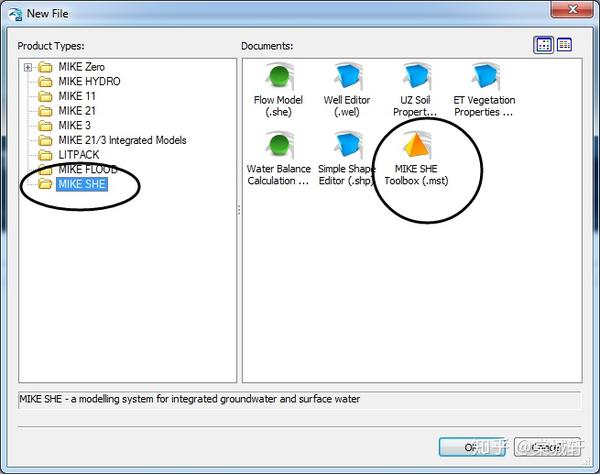Select the MIKE Zero product type
The width and height of the screenshot is (600, 474).
pyautogui.click(x=82, y=67)
